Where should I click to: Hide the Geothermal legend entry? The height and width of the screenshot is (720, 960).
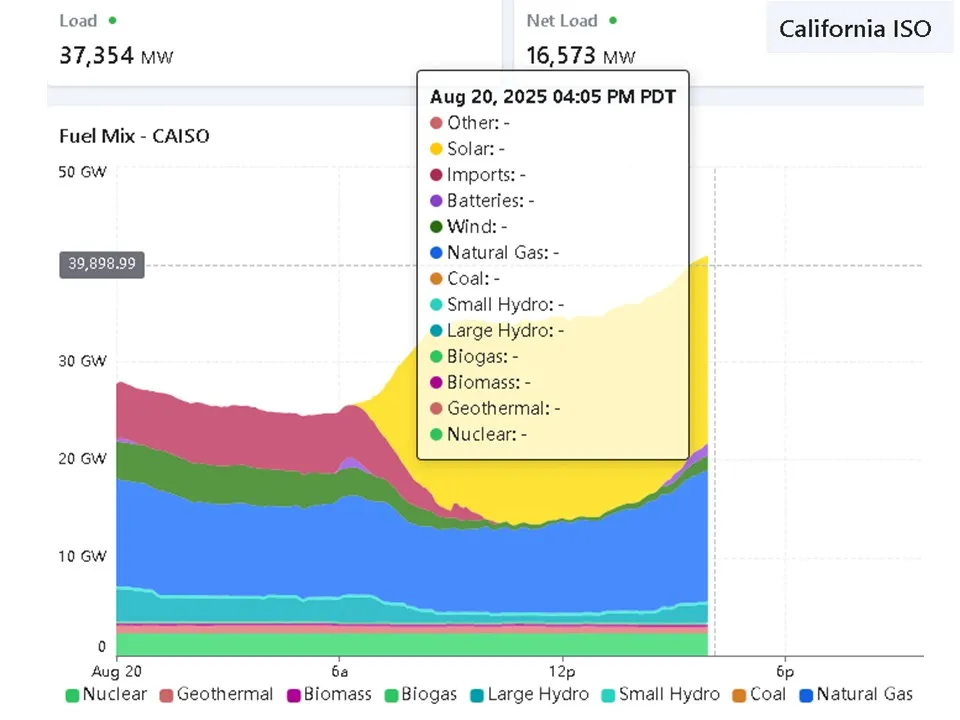216,694
